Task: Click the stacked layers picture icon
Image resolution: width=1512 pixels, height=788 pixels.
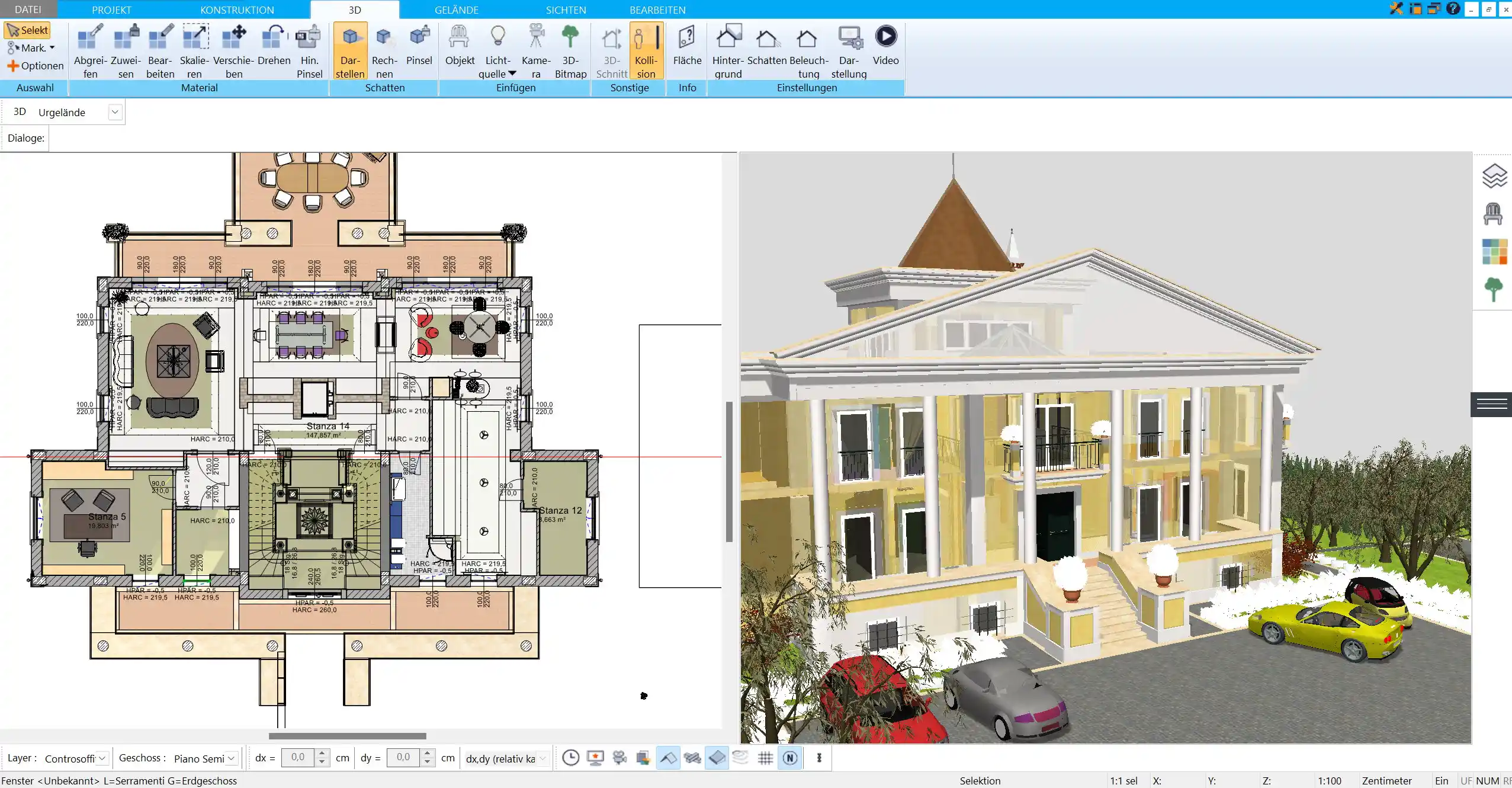Action: tap(643, 758)
